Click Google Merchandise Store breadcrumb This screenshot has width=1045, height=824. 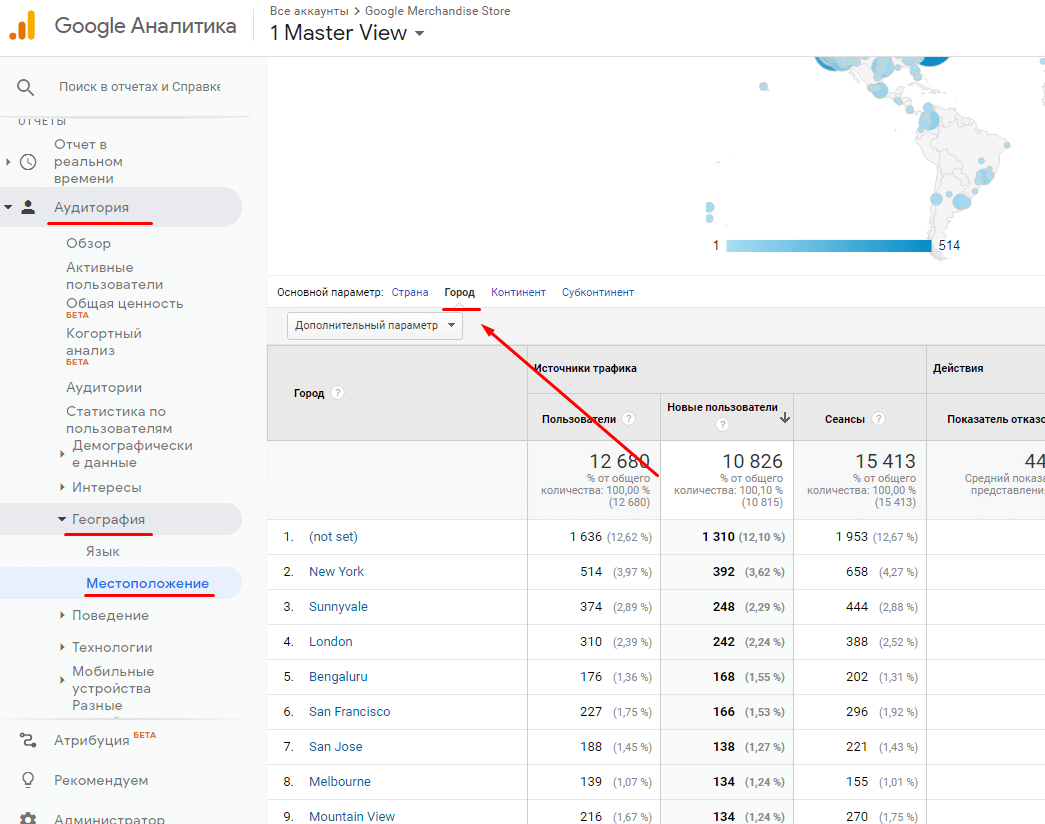437,11
